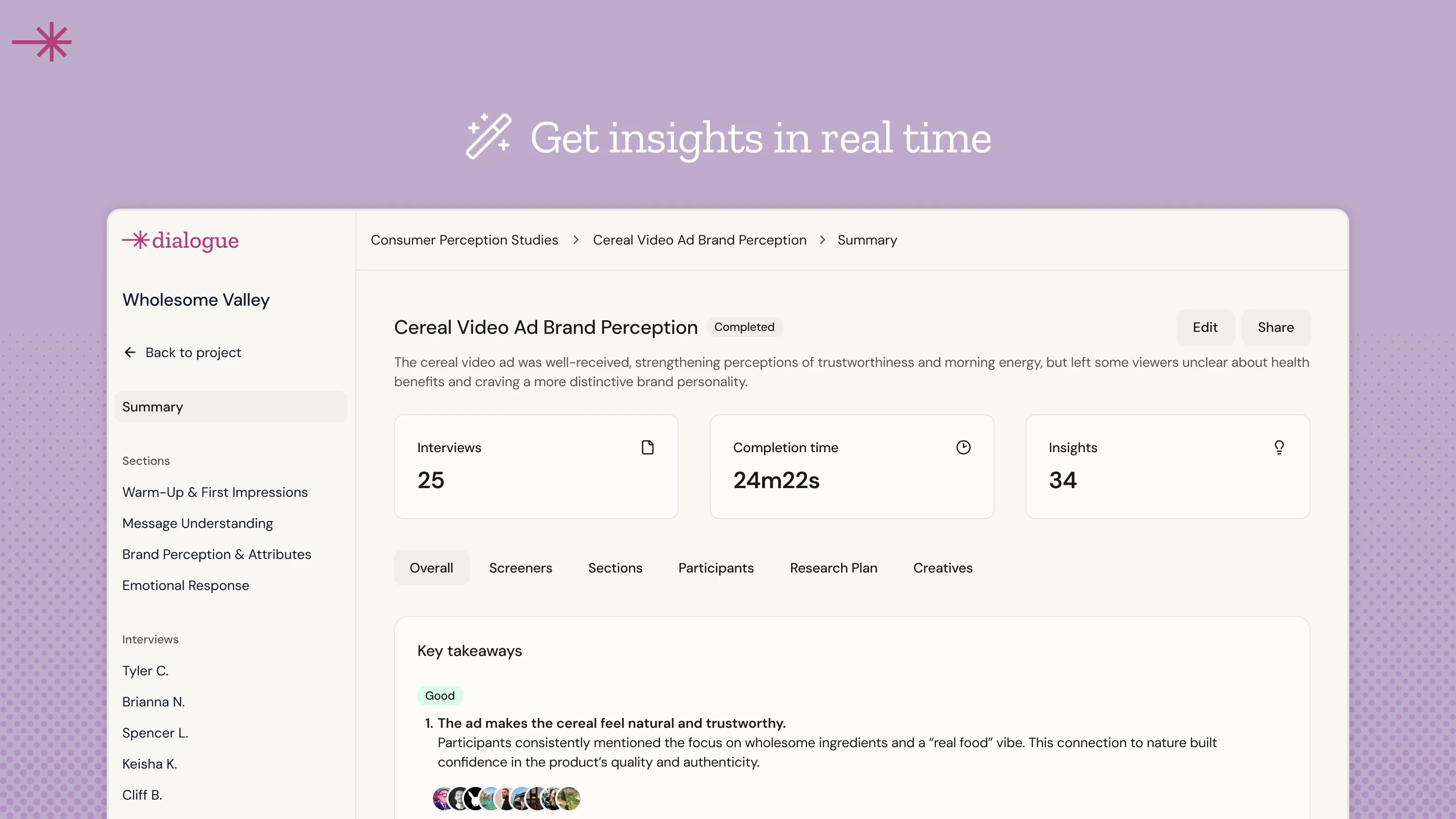Click Back to project in the sidebar
The image size is (1456, 819).
tap(192, 352)
